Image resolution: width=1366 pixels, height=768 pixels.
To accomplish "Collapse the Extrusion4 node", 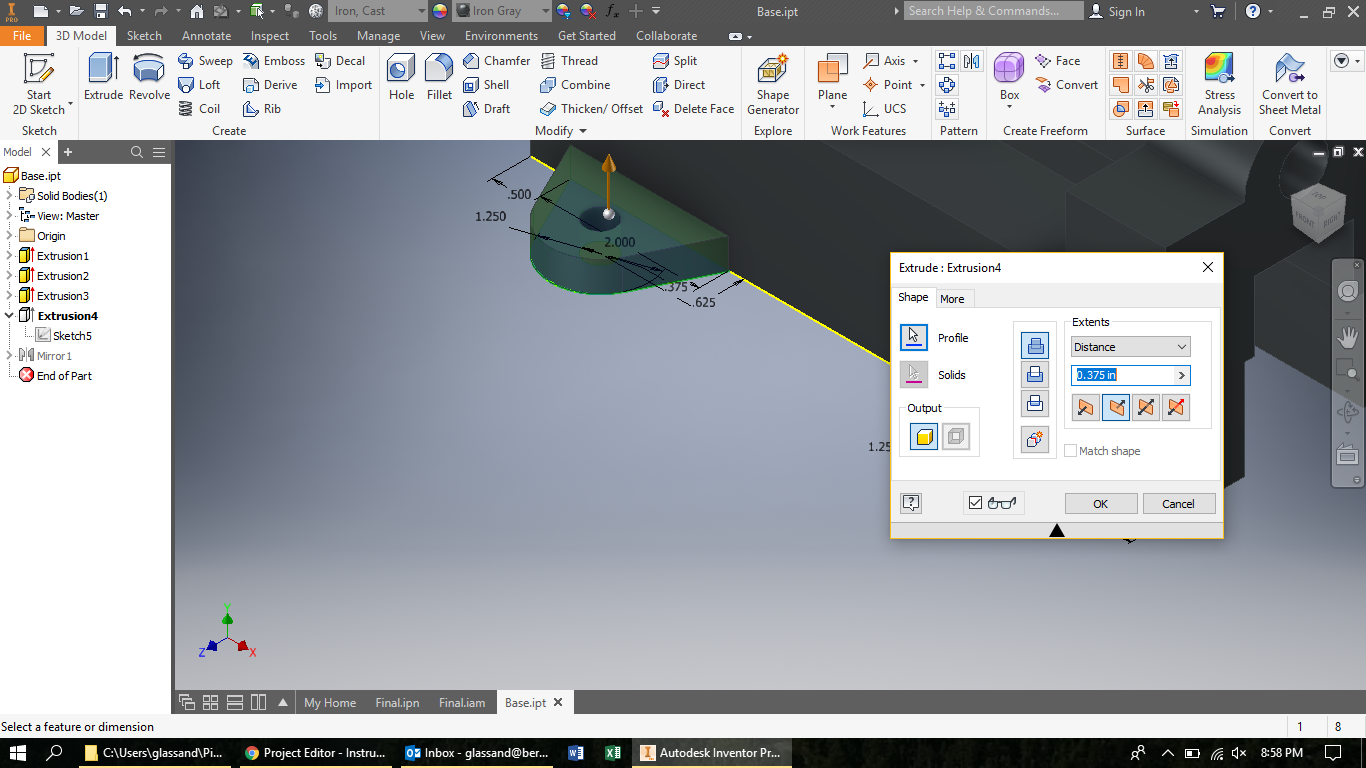I will [9, 316].
